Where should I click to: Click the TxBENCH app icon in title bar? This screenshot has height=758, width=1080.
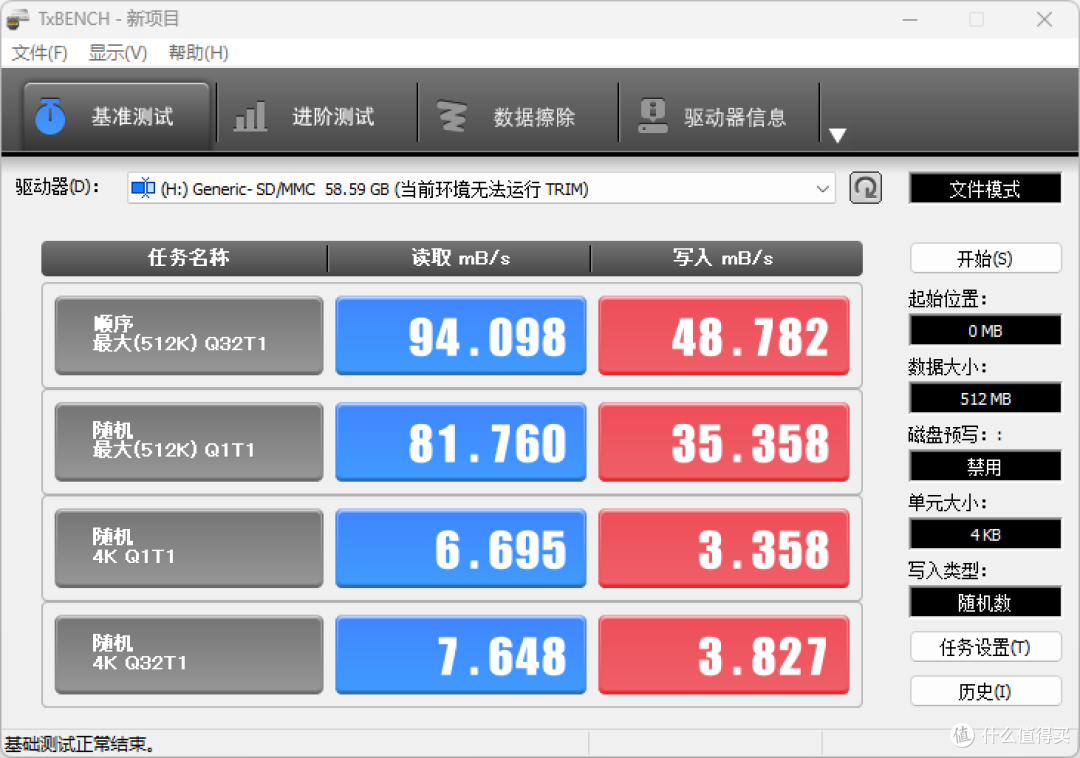(18, 19)
